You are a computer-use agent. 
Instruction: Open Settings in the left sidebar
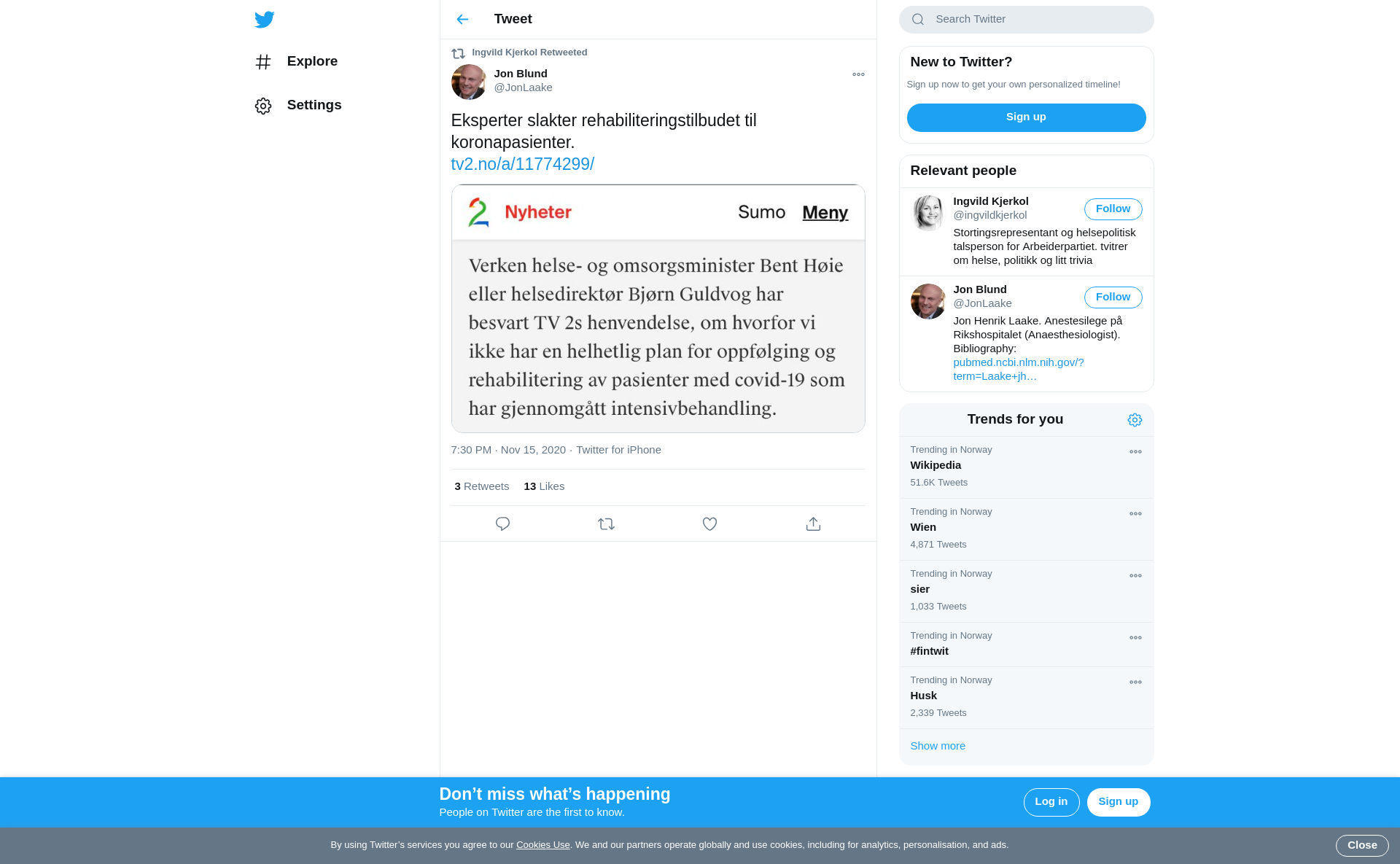(299, 106)
